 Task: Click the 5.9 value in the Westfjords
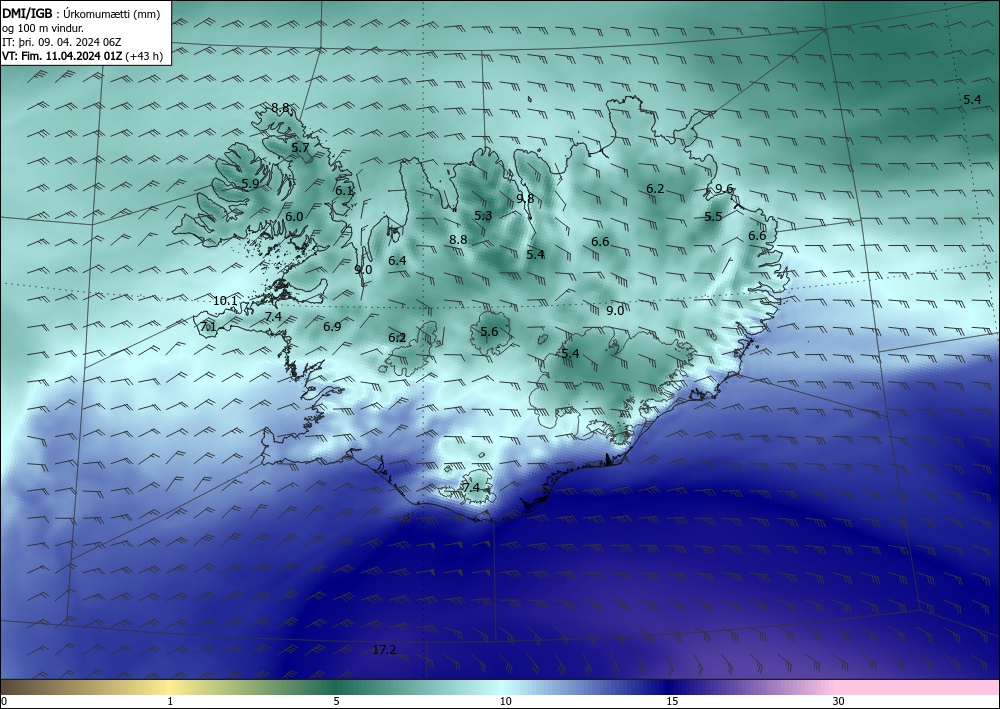pos(250,183)
